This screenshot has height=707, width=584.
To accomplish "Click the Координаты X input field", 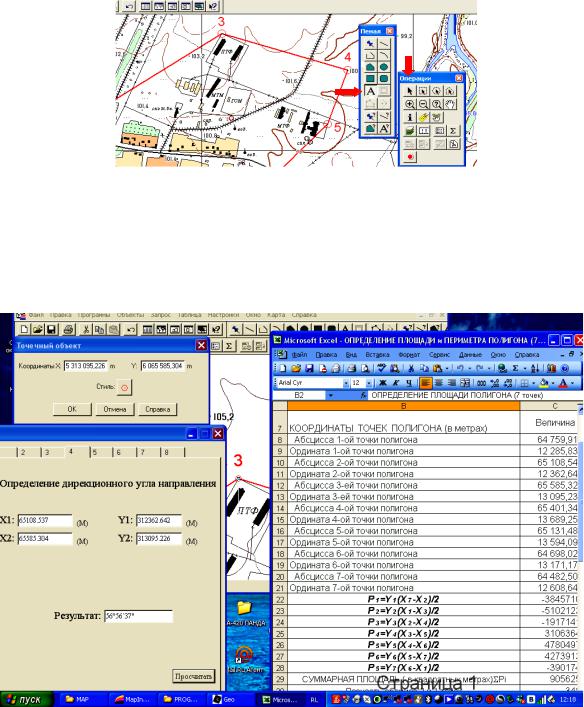I will [86, 366].
